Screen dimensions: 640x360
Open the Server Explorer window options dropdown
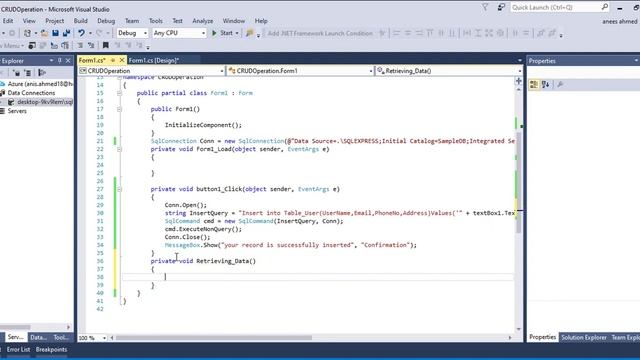[x=51, y=61]
